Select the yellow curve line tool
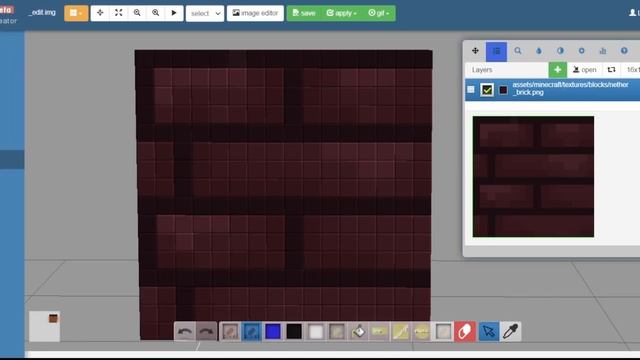Screen dimensions: 640x360 [x=400, y=331]
